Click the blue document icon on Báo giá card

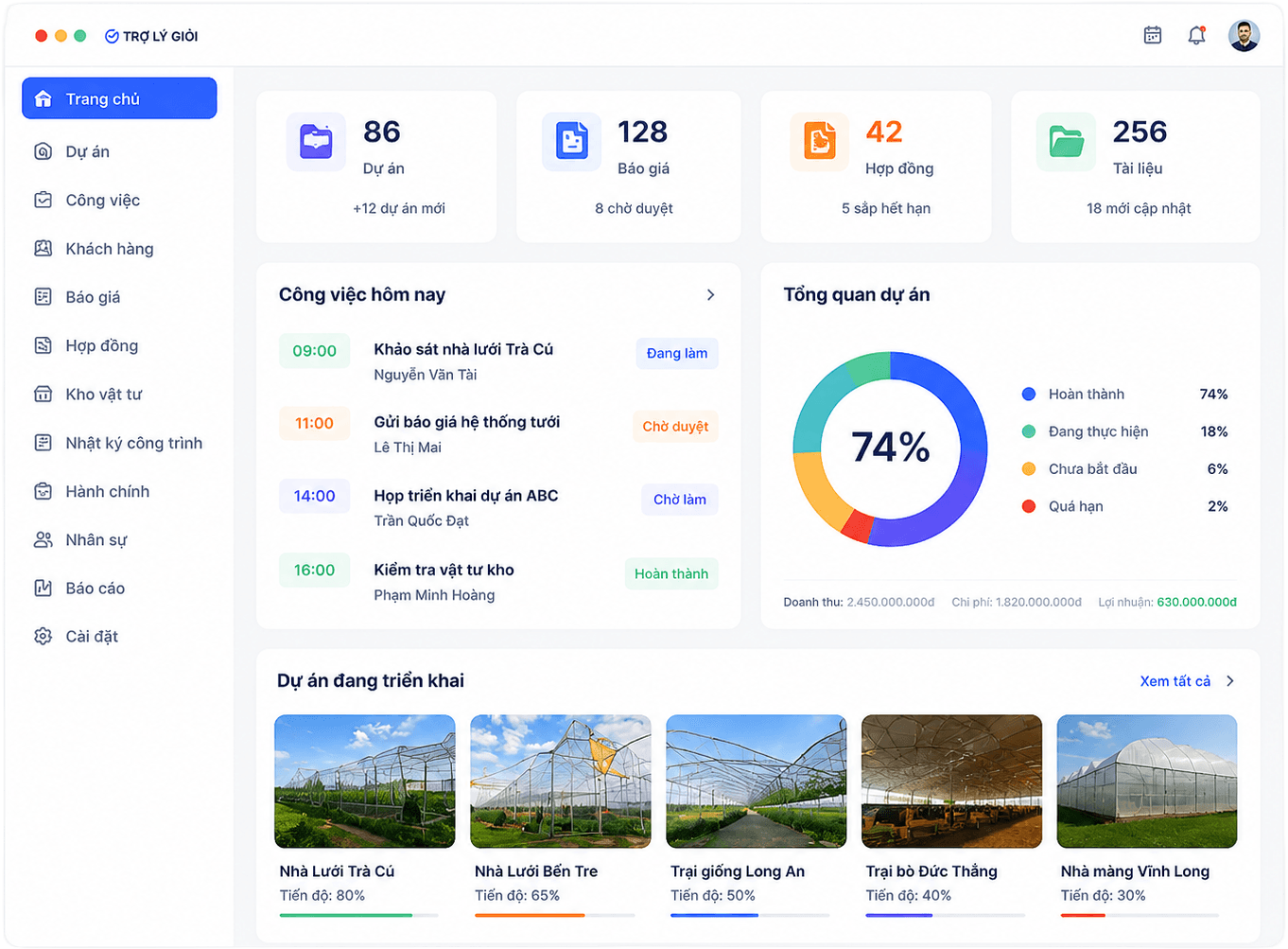571,142
